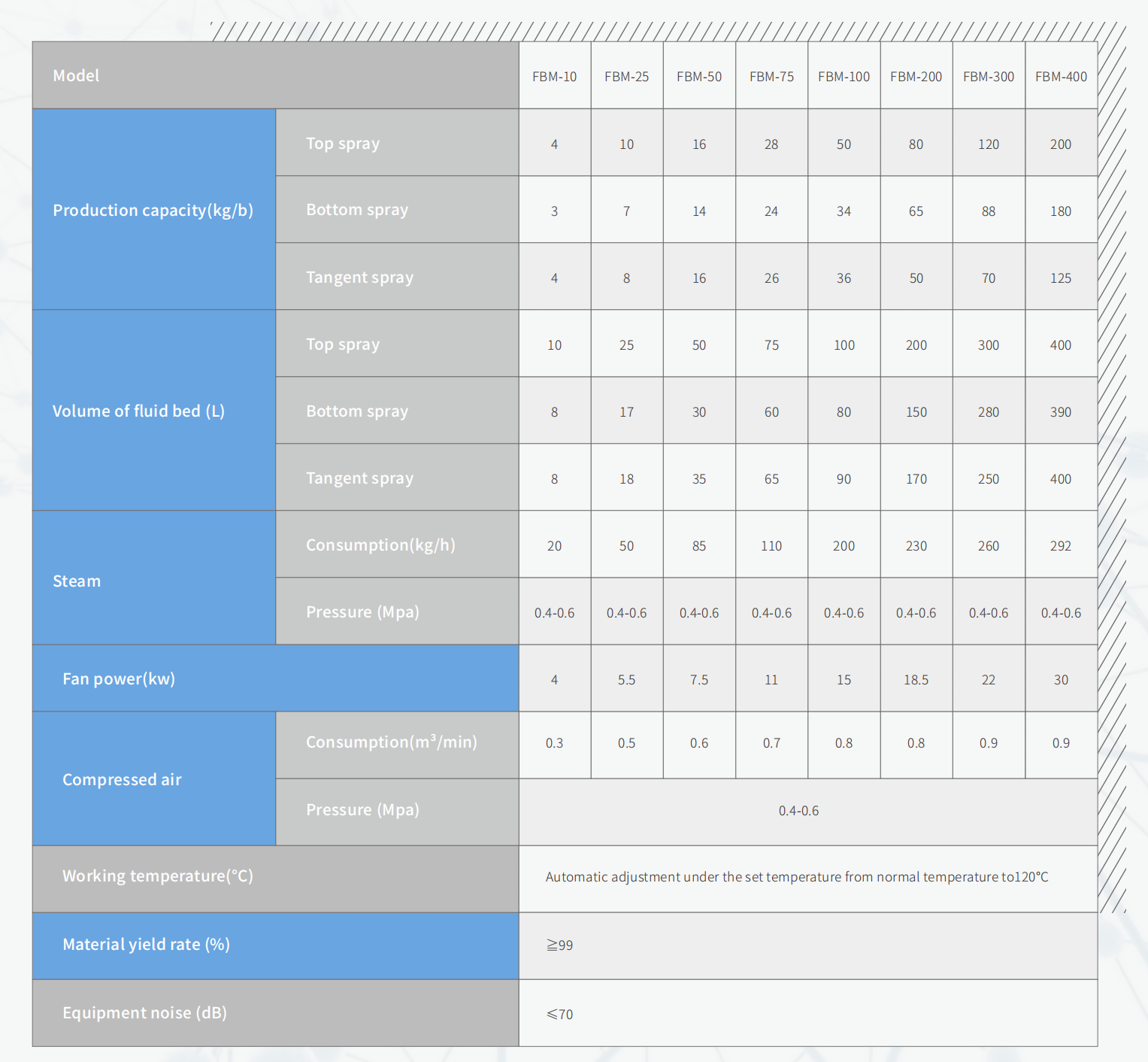Click Volume Top spray value 75
Screen dimensions: 1148x1062
[771, 344]
